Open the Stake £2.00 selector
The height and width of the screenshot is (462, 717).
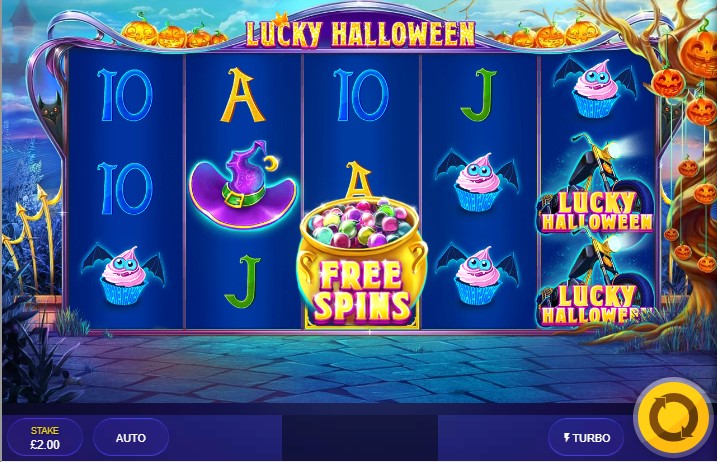[45, 438]
